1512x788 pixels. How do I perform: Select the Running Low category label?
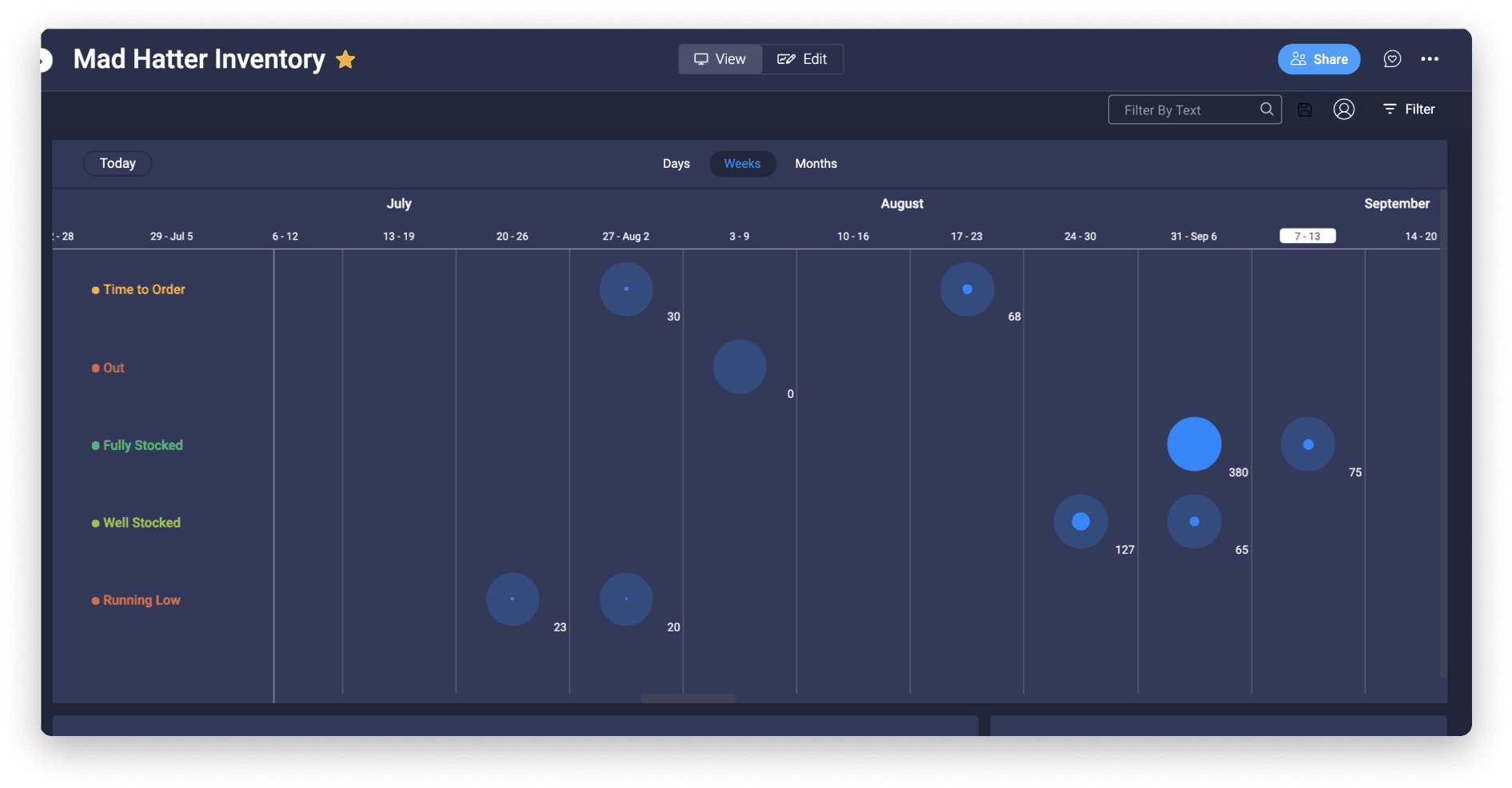point(141,599)
